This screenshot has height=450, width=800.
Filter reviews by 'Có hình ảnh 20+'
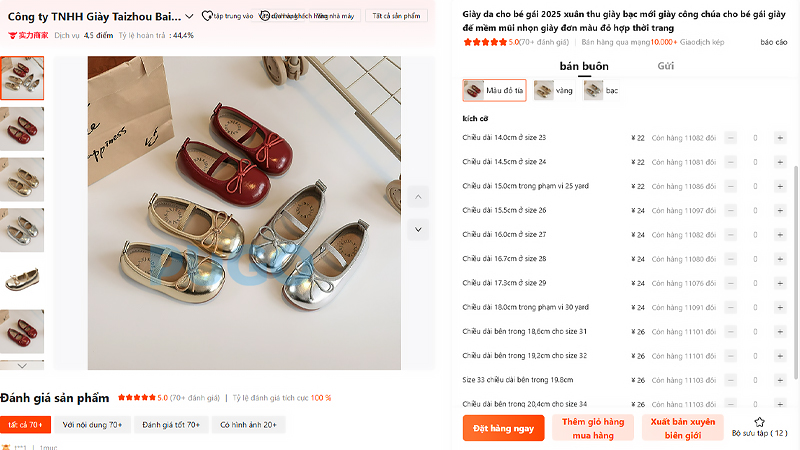pos(248,425)
